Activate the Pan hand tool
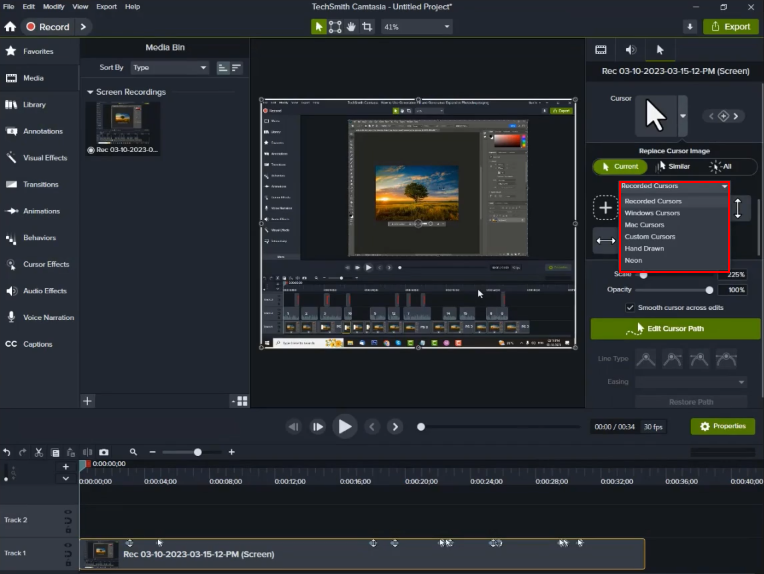This screenshot has width=764, height=574. [352, 27]
